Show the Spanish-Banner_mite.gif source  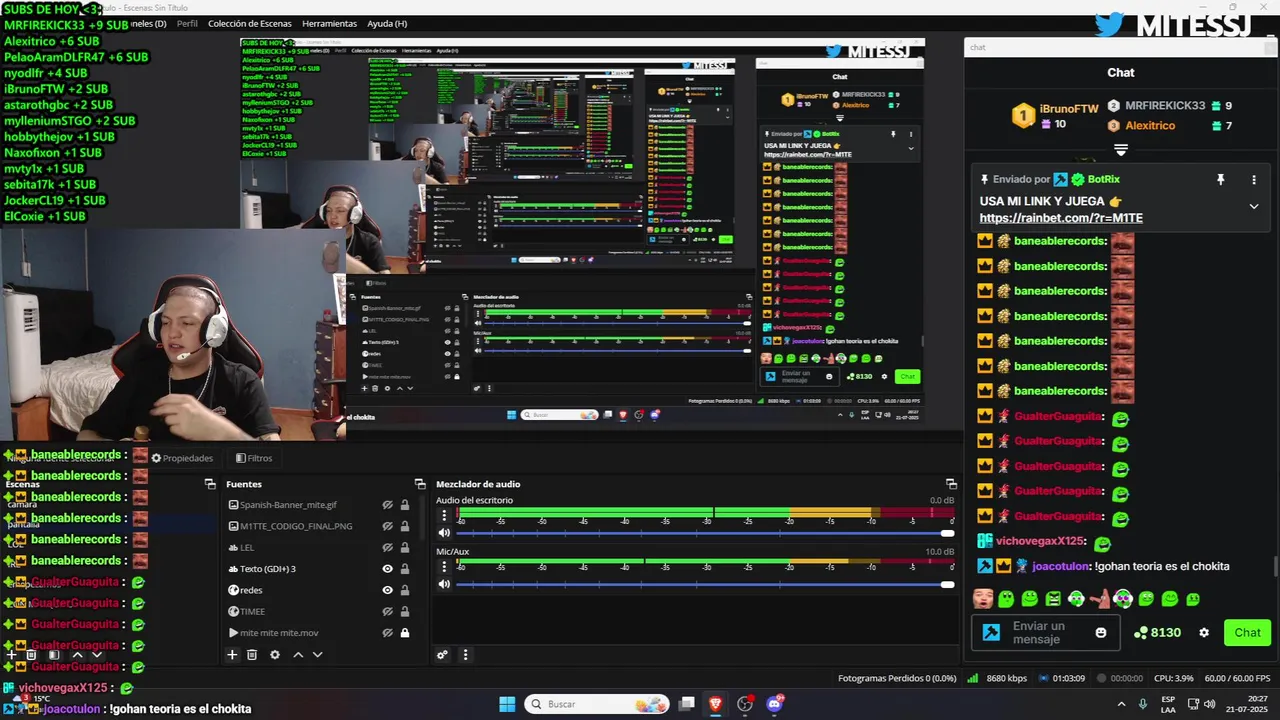click(x=387, y=505)
